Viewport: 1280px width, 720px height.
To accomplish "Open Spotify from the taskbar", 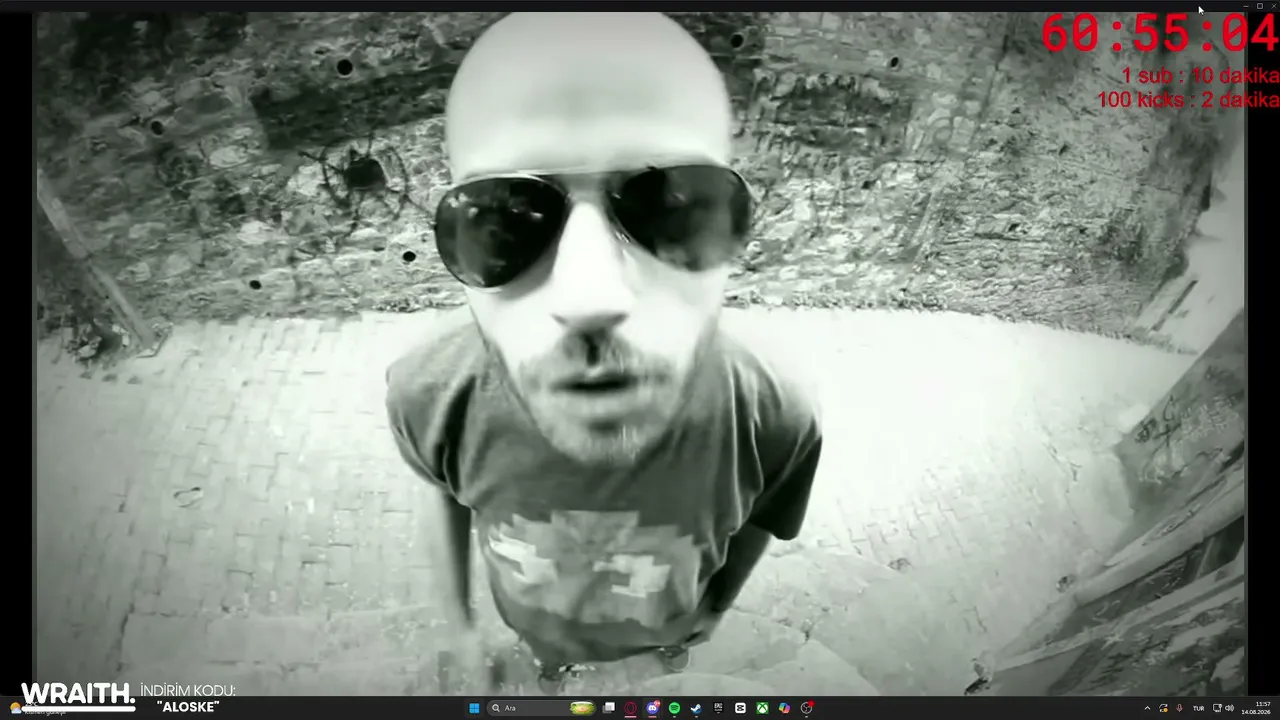I will pyautogui.click(x=674, y=708).
